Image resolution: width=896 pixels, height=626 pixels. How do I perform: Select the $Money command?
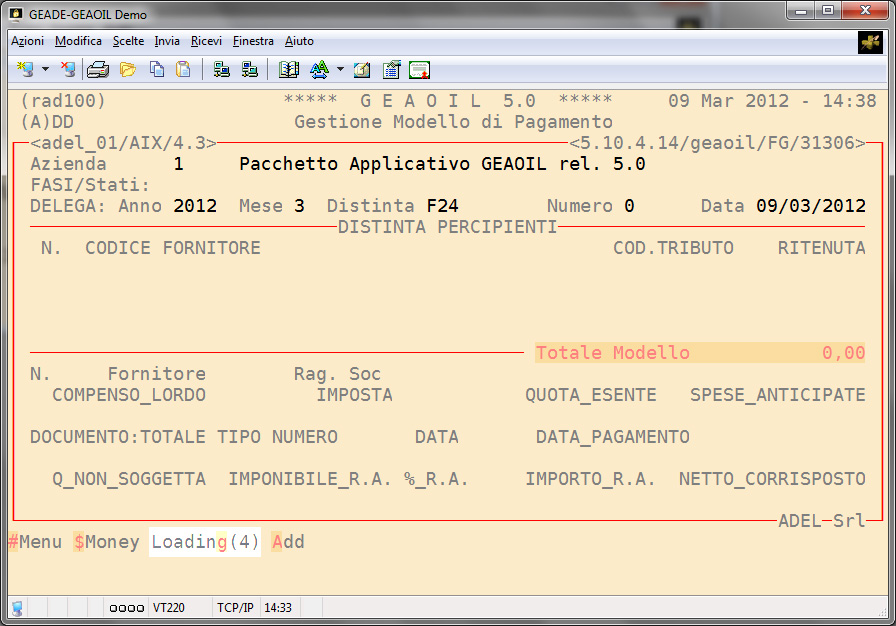(x=106, y=542)
